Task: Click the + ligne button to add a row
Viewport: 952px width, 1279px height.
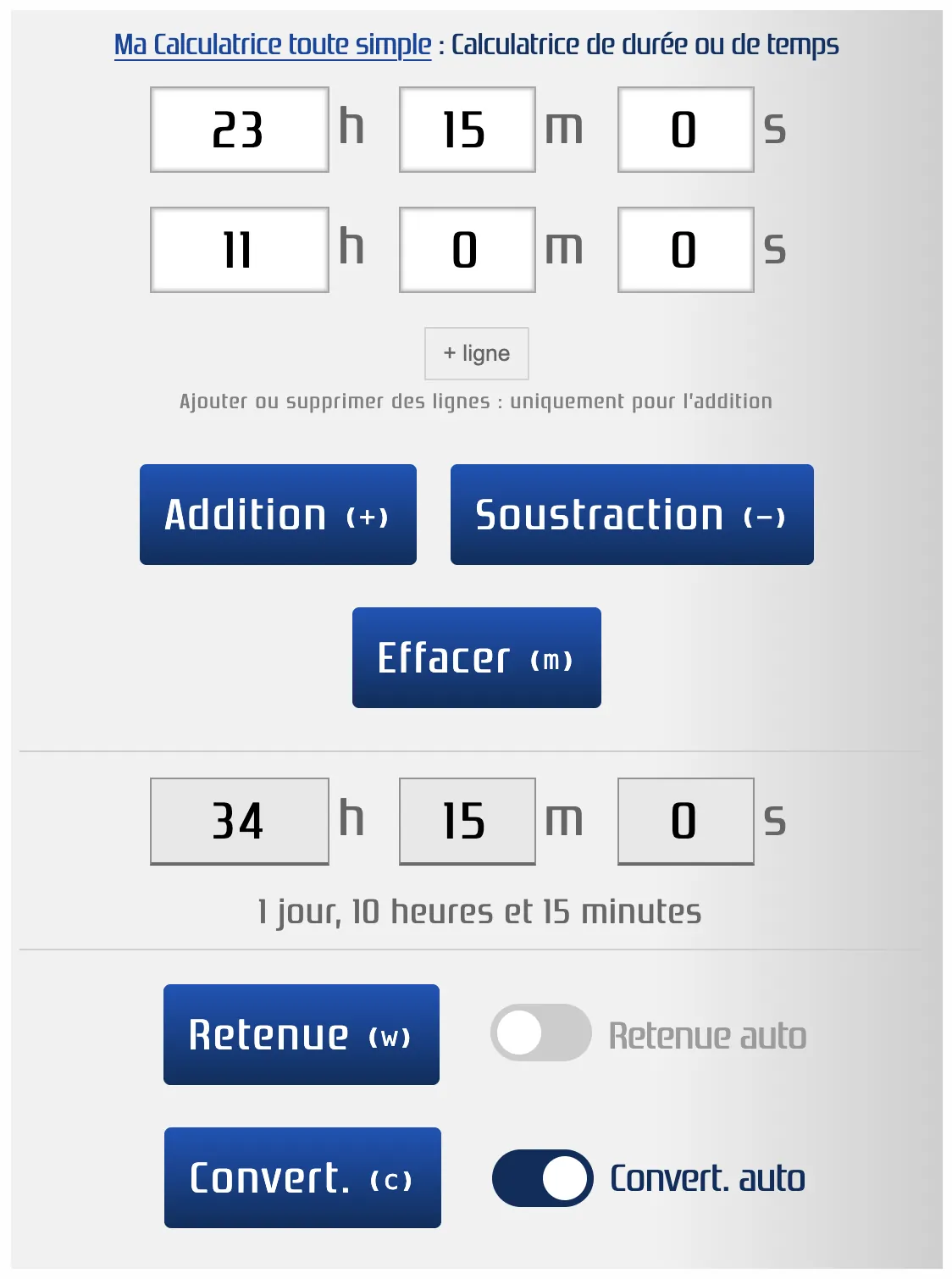Action: (475, 353)
